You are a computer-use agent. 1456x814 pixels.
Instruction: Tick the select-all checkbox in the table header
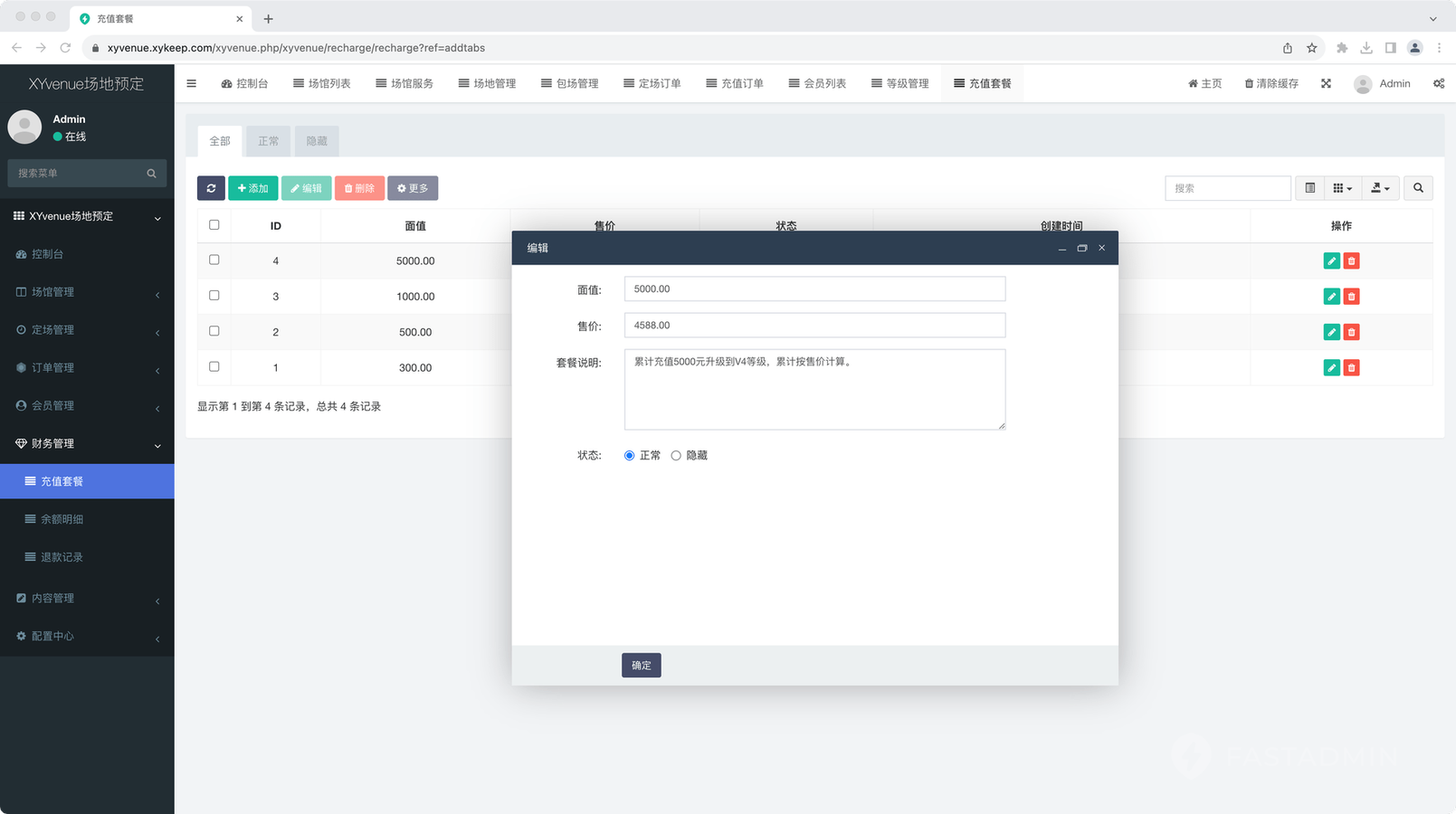[x=214, y=225]
